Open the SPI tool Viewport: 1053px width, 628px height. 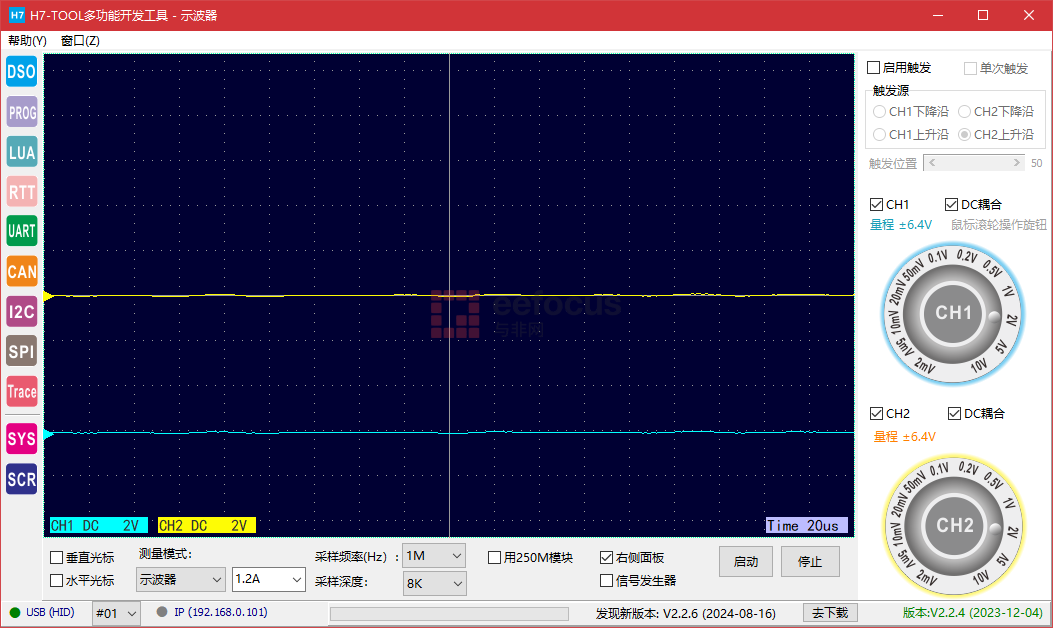tap(21, 351)
